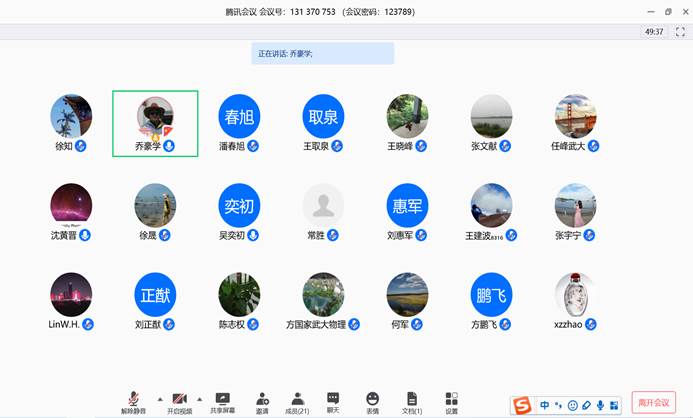
Task: Start screen sharing via 共享屏幕
Action: pyautogui.click(x=222, y=401)
